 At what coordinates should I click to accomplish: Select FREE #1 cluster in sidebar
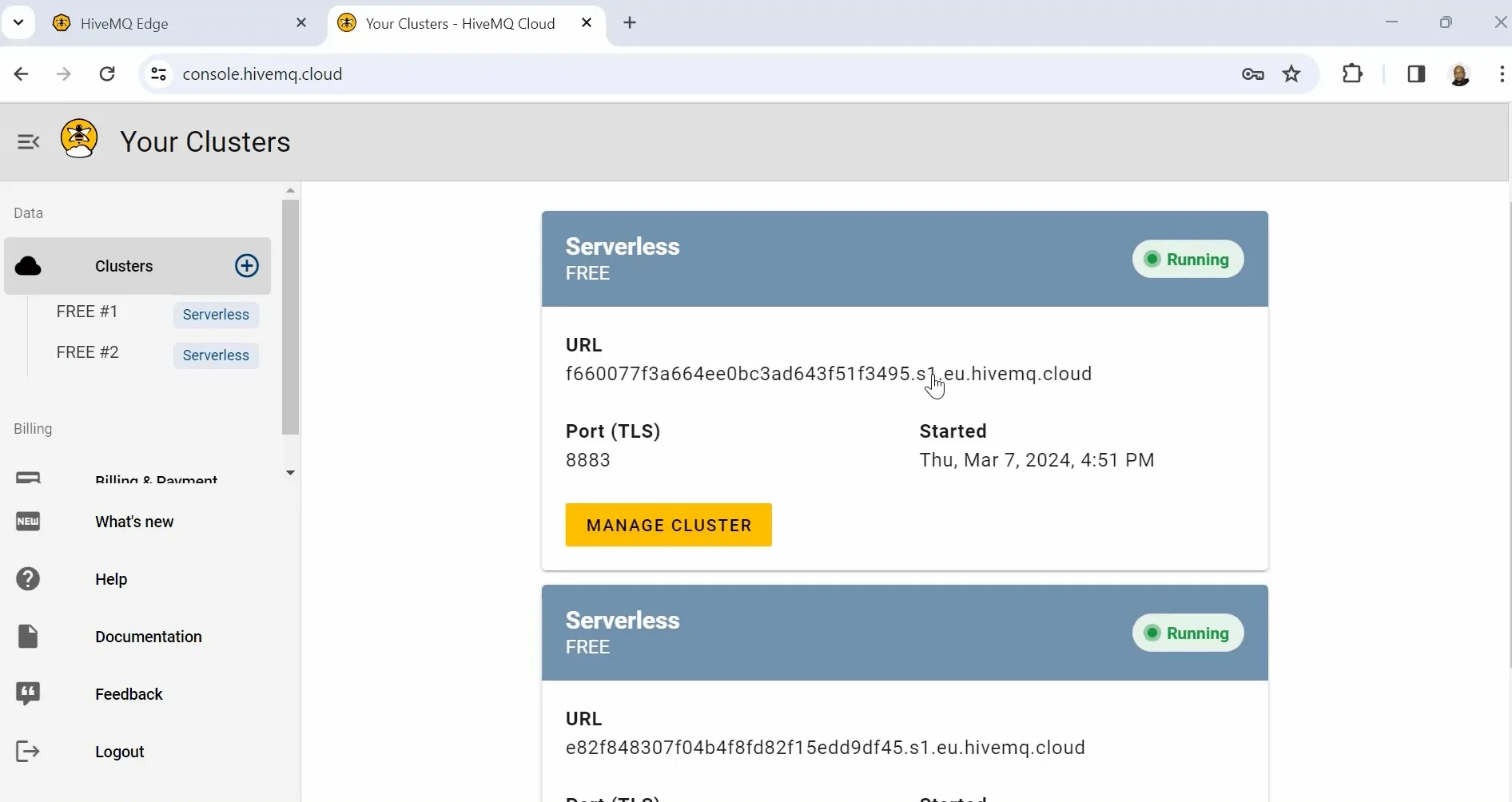87,312
